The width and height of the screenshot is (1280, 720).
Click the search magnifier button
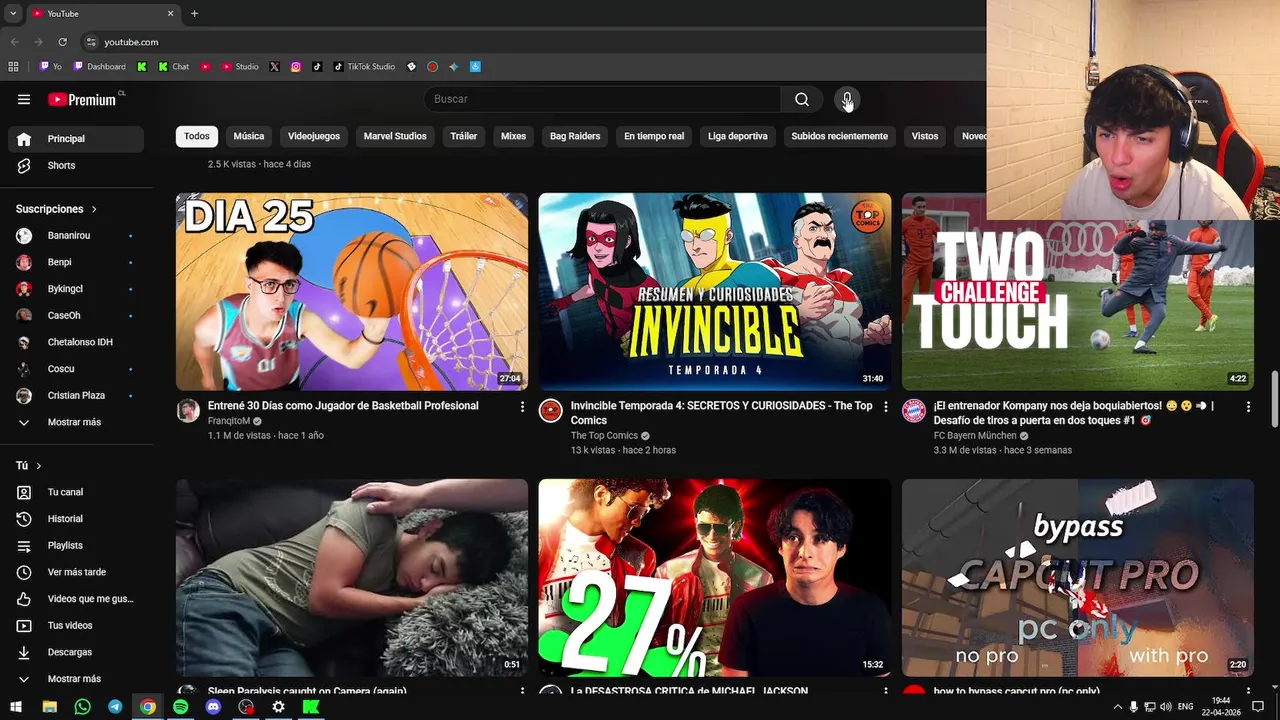[x=802, y=99]
